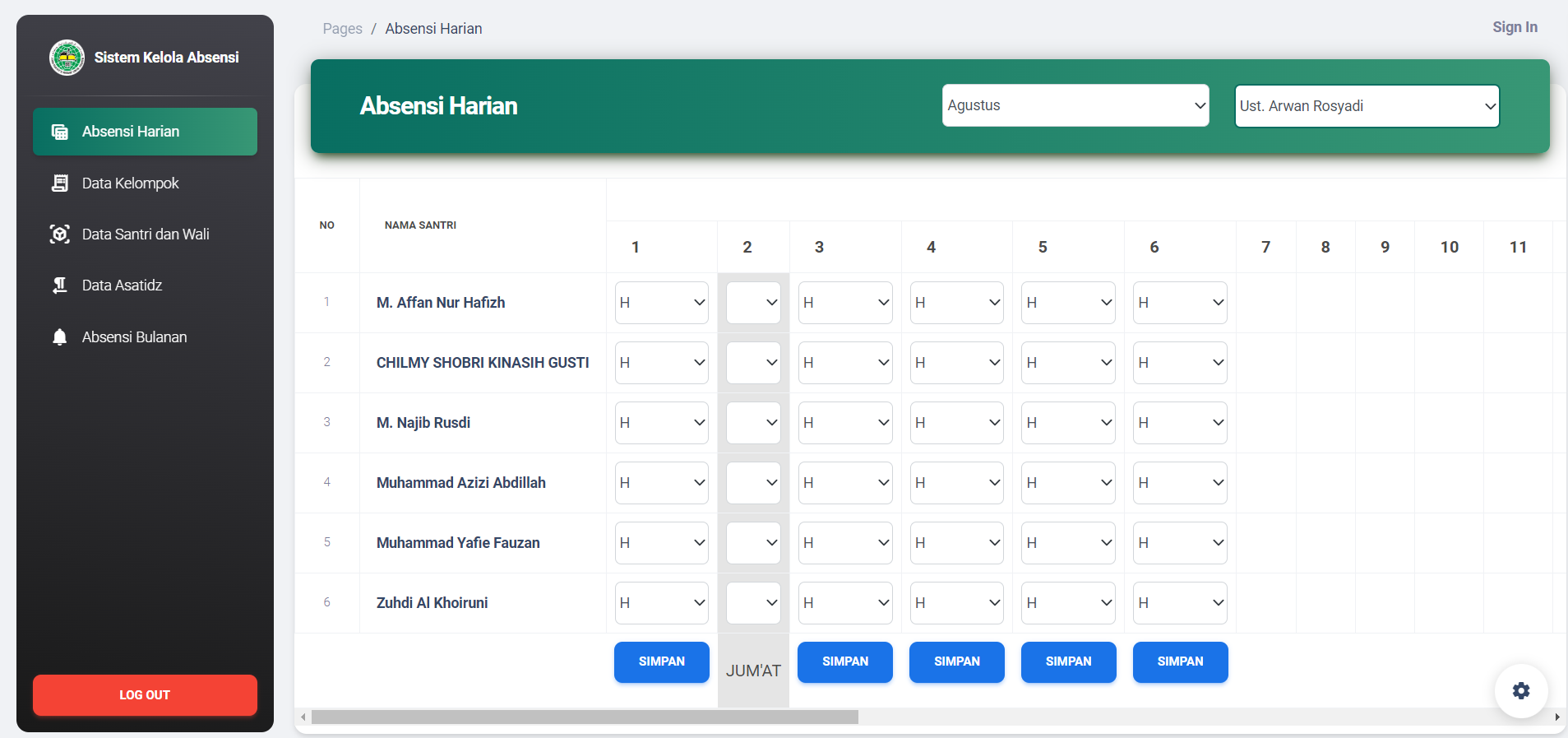Image resolution: width=1568 pixels, height=738 pixels.
Task: Click the Data Asatidz sidebar icon
Action: coord(60,285)
